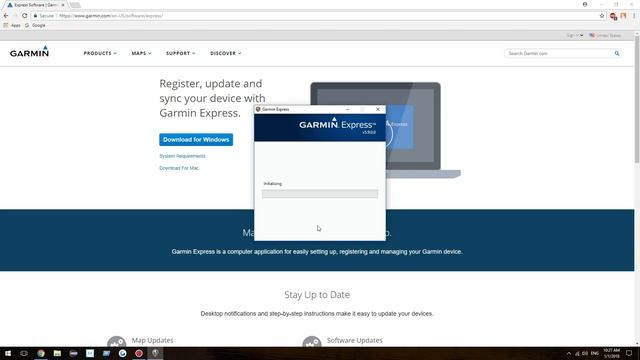
Task: Minimize the Garmin Express installer window
Action: tap(348, 109)
